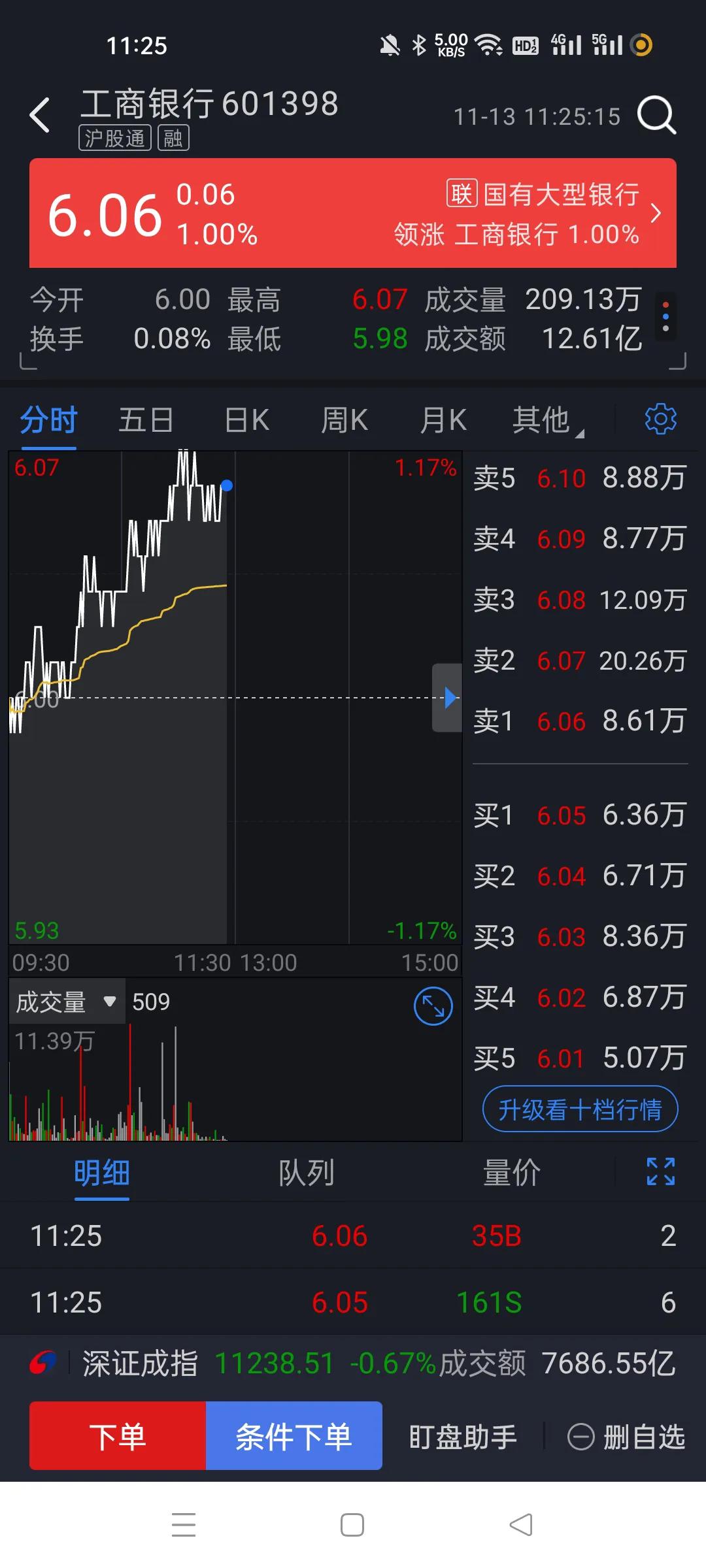Select 买1 row at 6.05
The width and height of the screenshot is (706, 1568).
pyautogui.click(x=580, y=815)
